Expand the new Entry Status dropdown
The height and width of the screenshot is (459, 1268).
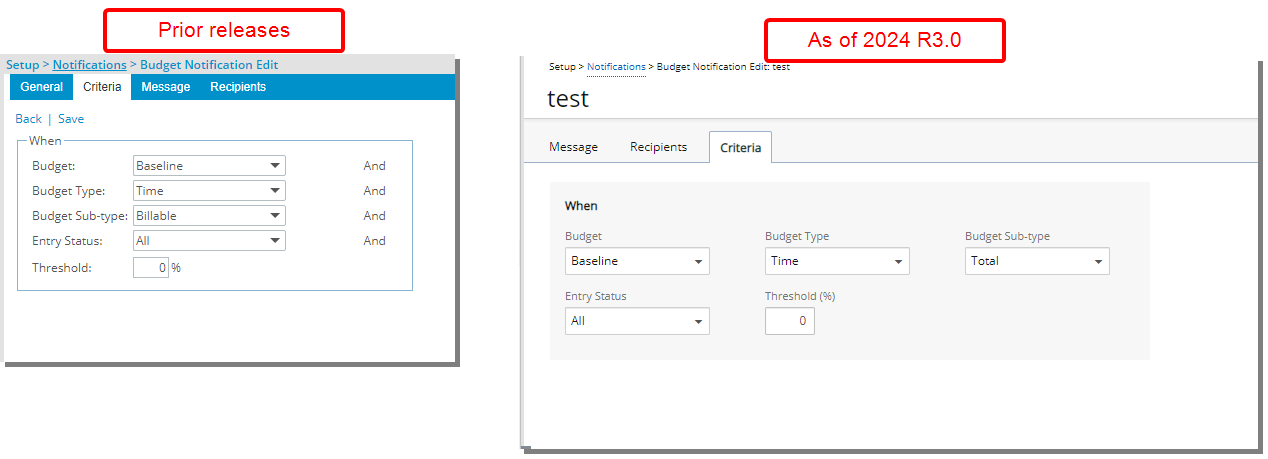click(637, 321)
